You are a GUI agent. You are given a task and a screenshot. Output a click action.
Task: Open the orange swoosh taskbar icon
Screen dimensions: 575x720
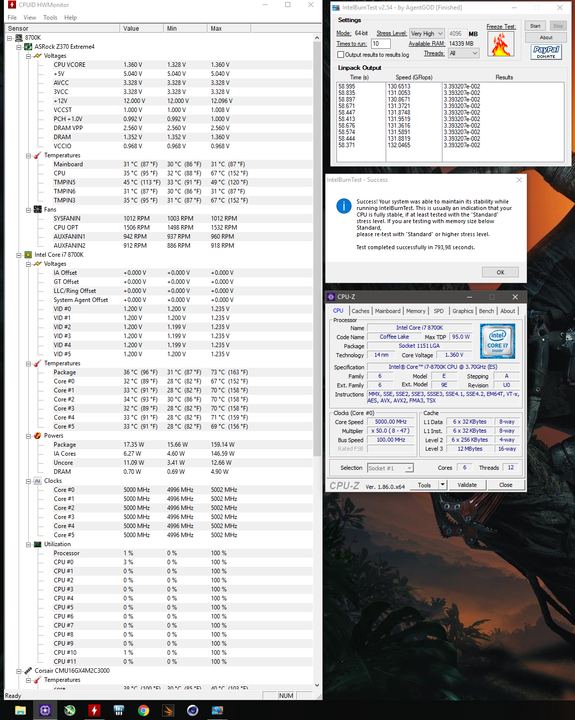(x=168, y=710)
